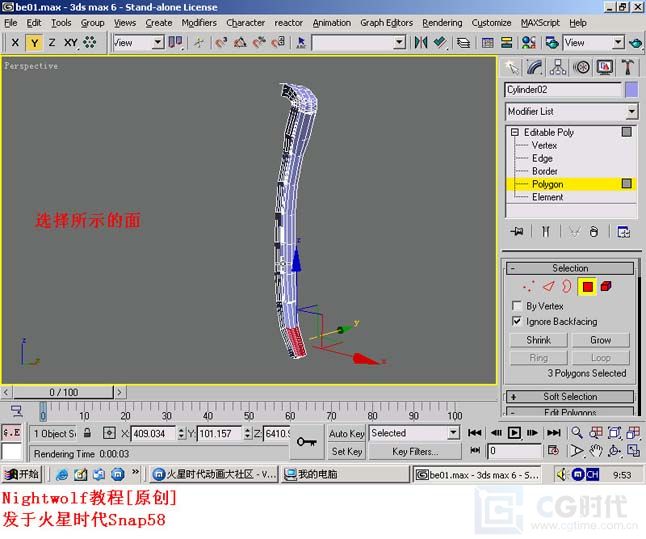The image size is (646, 539).
Task: Open the Customize menu
Action: 491,23
